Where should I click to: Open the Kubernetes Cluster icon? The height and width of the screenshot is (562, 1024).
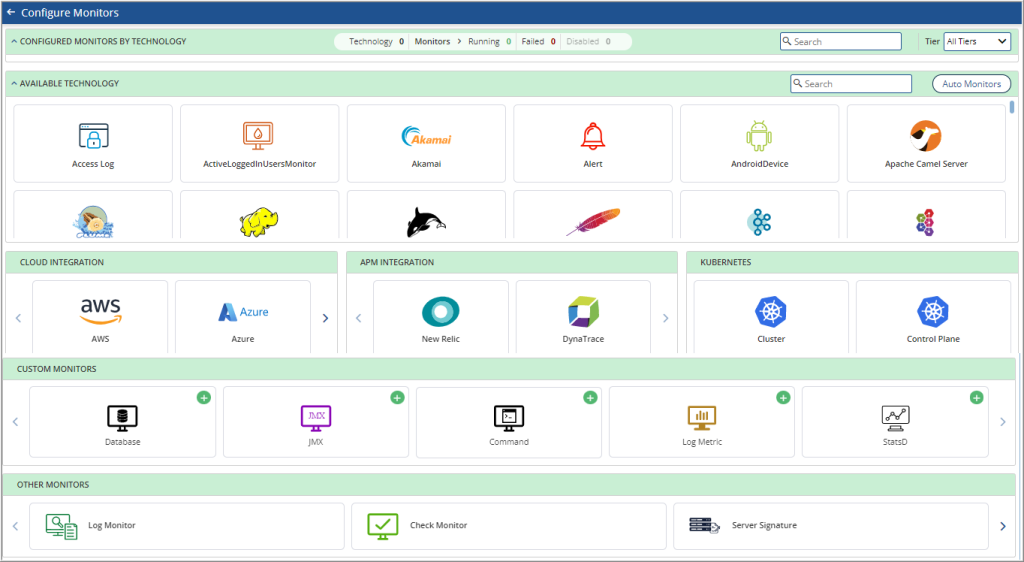coord(771,312)
